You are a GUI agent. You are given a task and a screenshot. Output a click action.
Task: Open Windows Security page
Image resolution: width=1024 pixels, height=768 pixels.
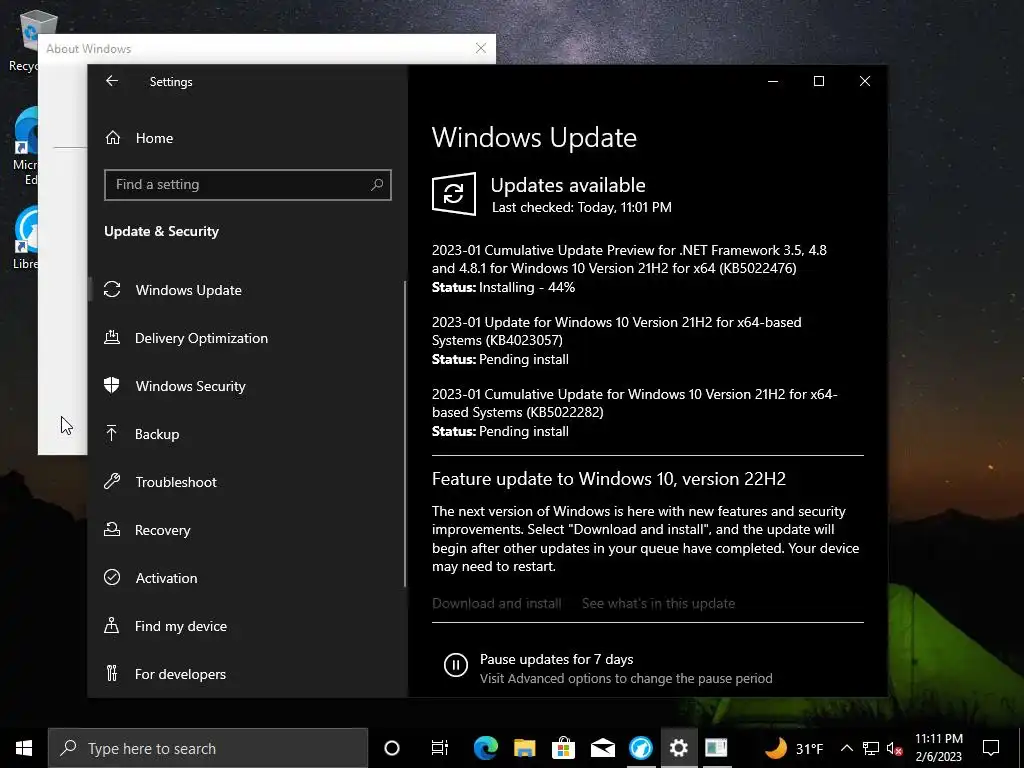[x=190, y=386]
